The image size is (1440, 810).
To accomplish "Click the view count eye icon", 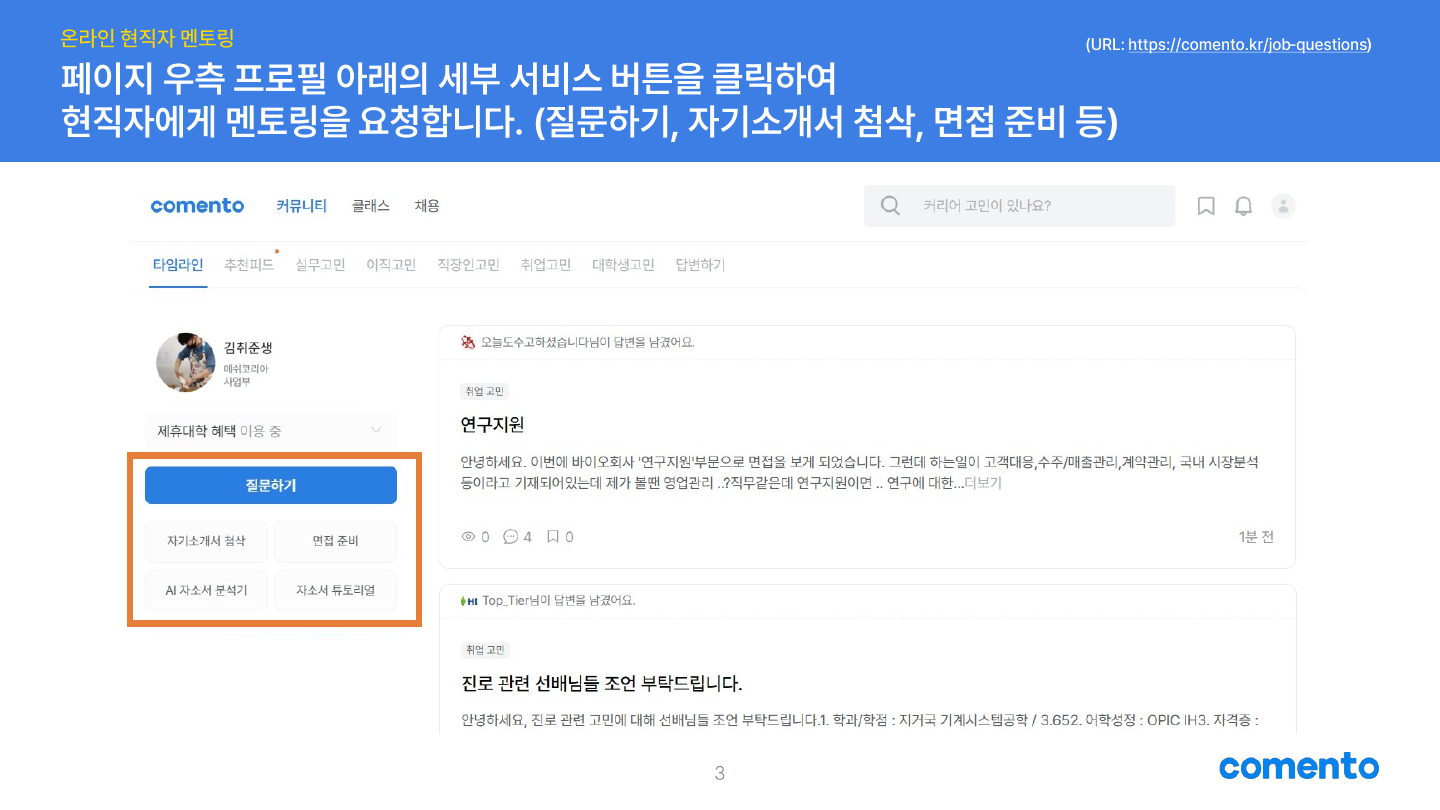I will [468, 537].
